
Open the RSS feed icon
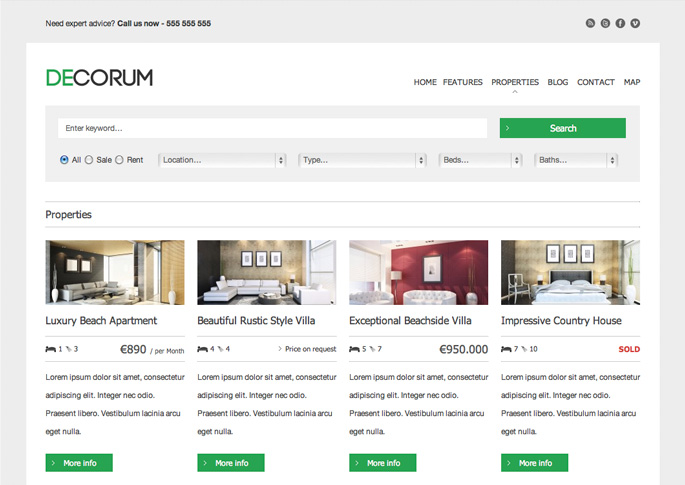590,23
